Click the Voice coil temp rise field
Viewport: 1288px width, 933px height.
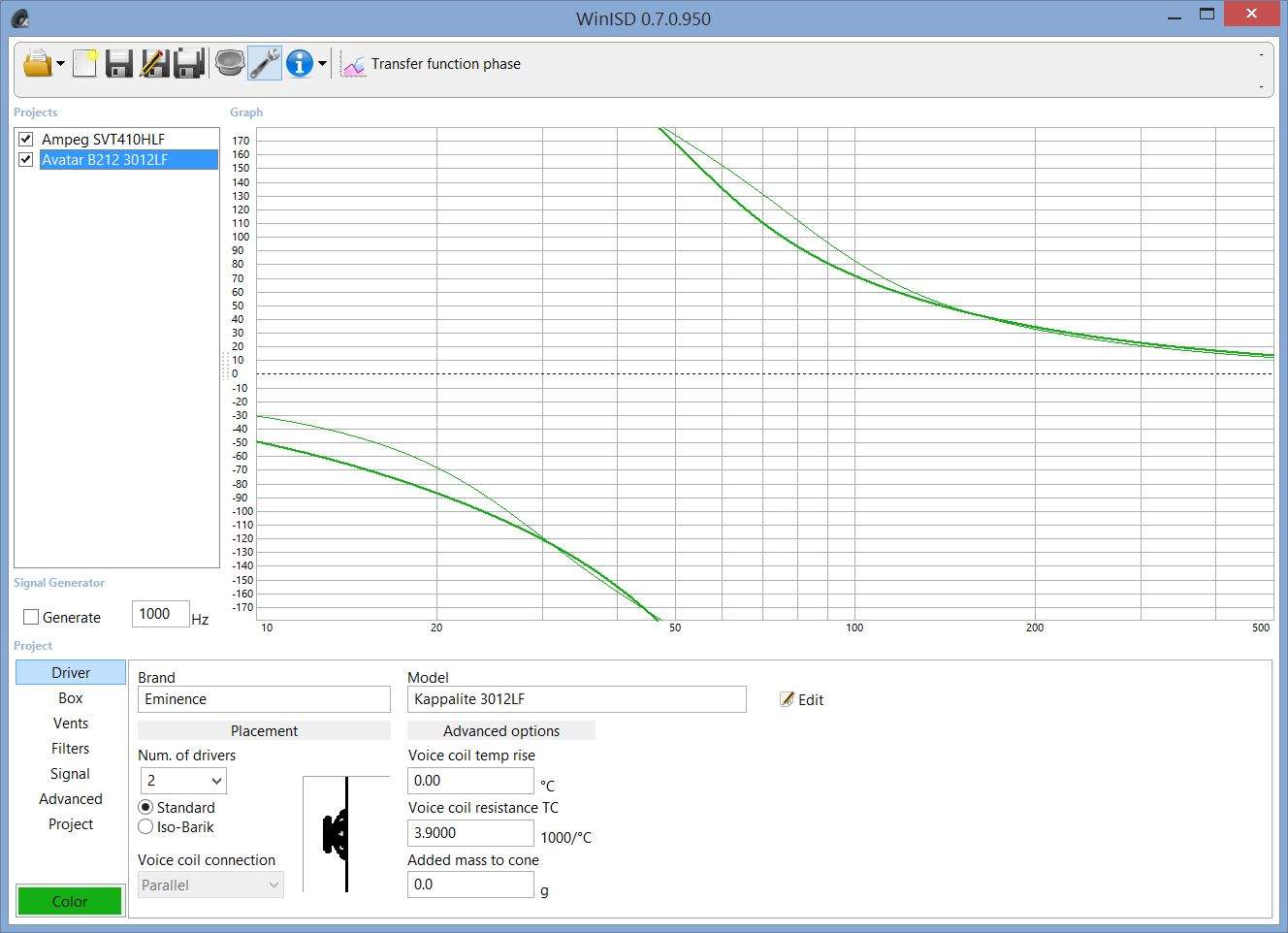click(x=470, y=781)
